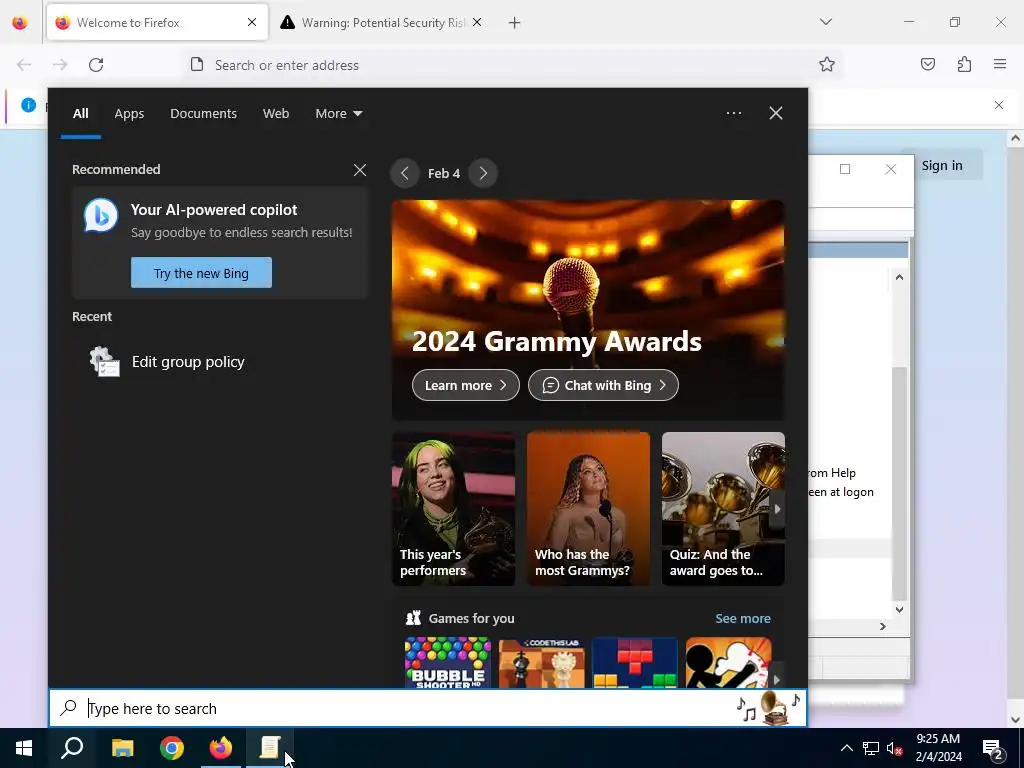This screenshot has height=768, width=1024.
Task: Open network status tray icon
Action: 871,748
